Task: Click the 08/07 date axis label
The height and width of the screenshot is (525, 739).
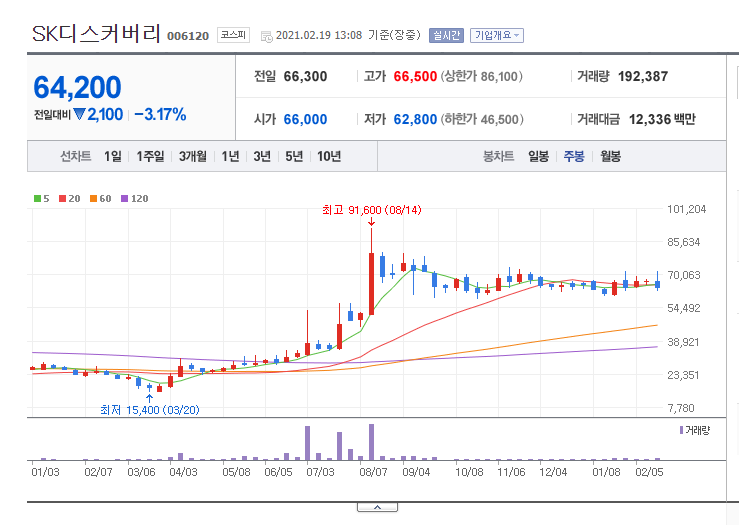Action: point(374,472)
